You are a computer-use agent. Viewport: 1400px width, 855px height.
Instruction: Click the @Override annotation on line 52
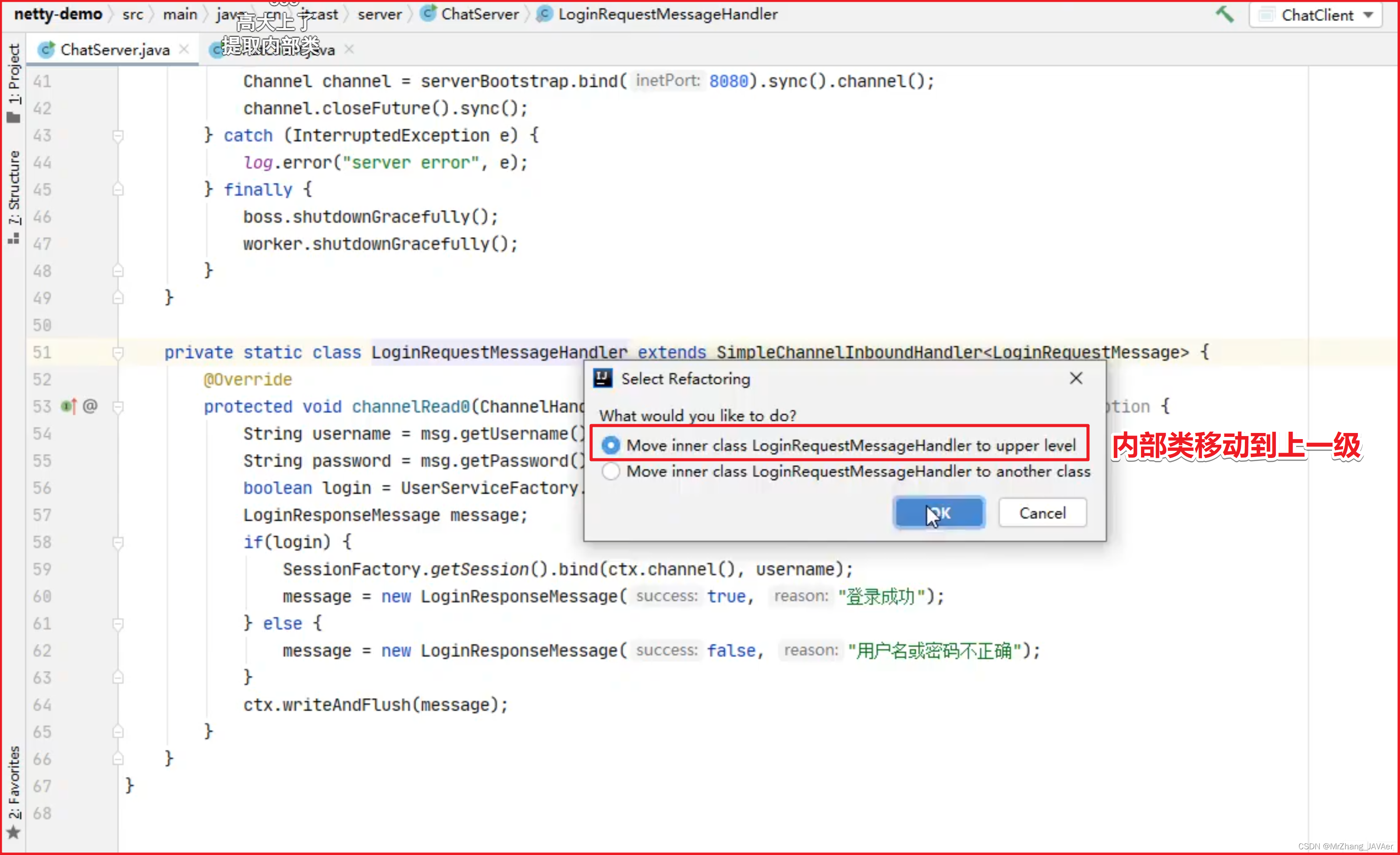pyautogui.click(x=248, y=380)
